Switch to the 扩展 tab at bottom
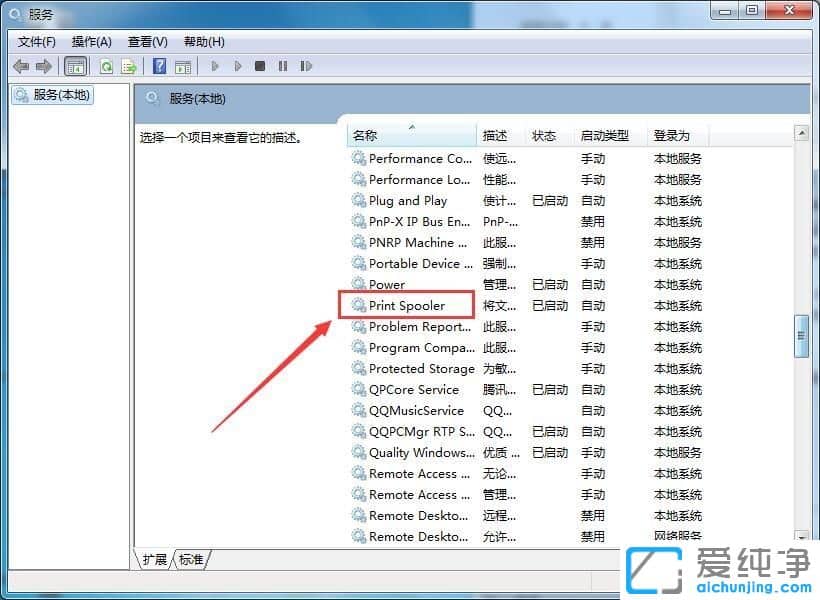The height and width of the screenshot is (600, 820). pyautogui.click(x=153, y=560)
